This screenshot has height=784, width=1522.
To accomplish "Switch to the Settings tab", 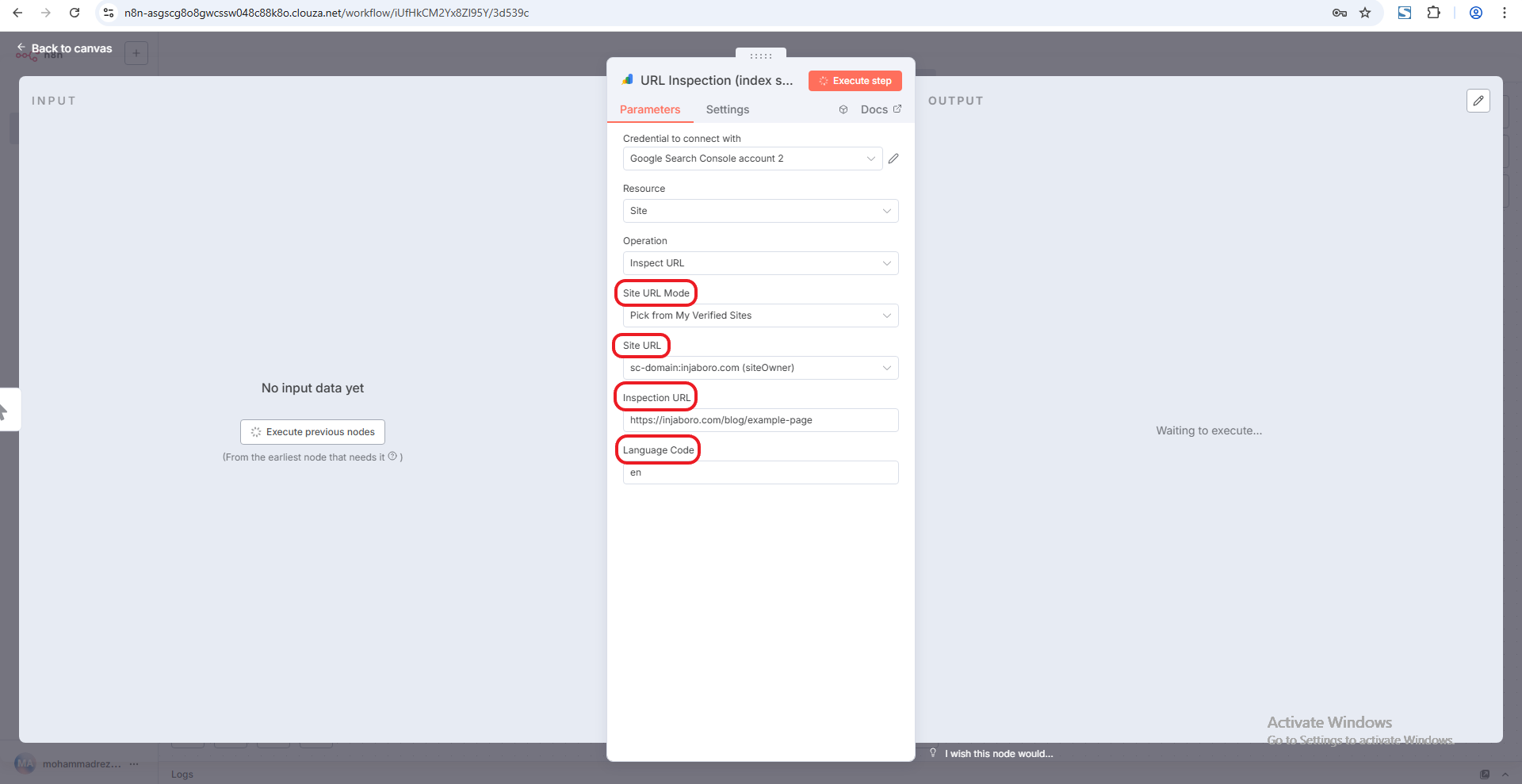I will 727,110.
